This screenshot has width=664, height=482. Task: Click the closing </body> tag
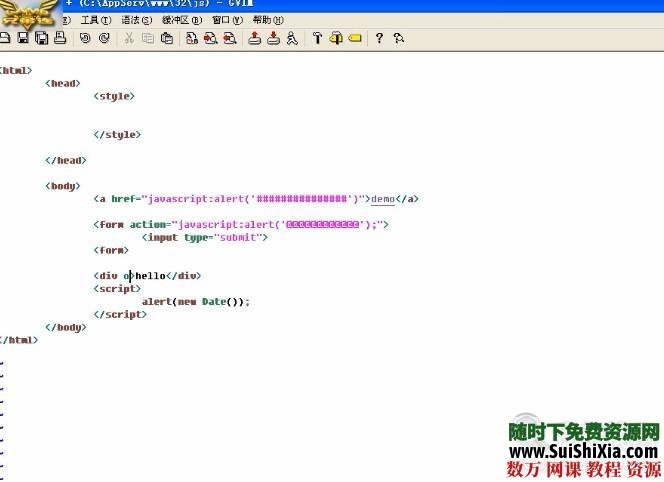coord(66,327)
